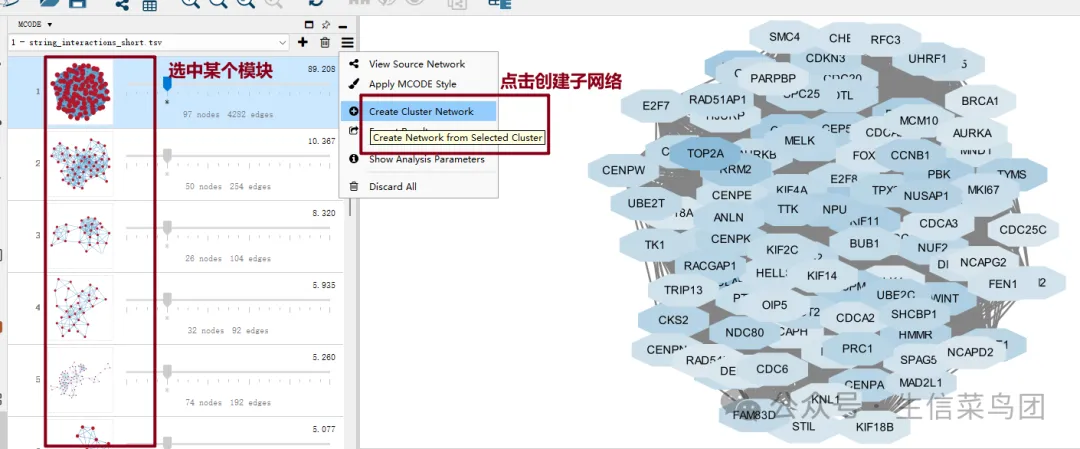Select Create Cluster Network menu entry

click(x=418, y=111)
